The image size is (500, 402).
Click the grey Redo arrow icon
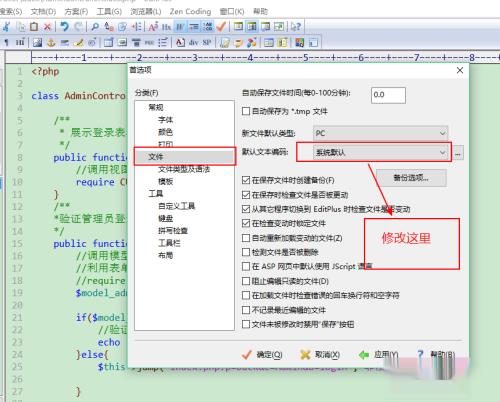pos(78,26)
